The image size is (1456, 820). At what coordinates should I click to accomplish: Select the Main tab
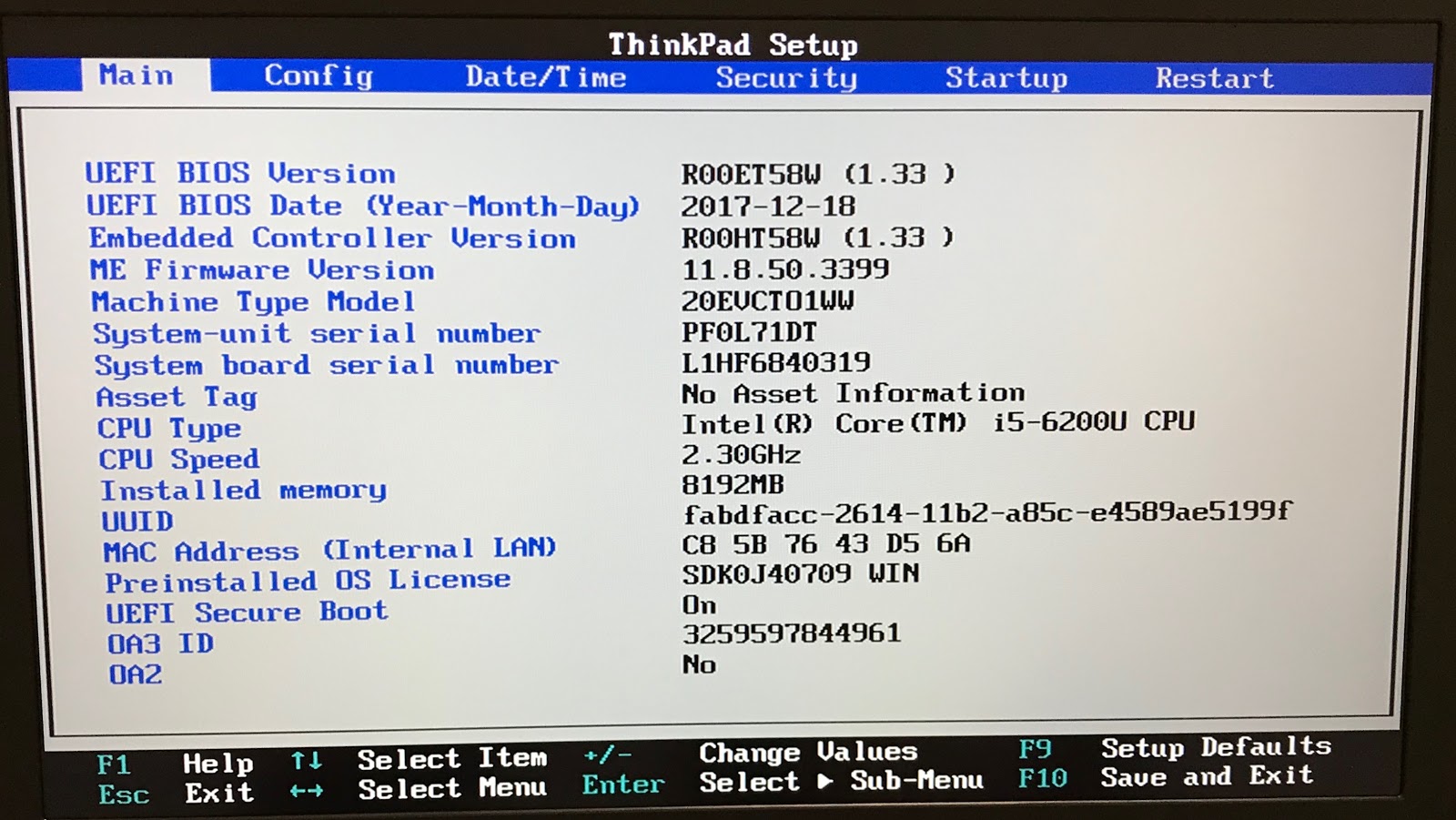point(136,75)
